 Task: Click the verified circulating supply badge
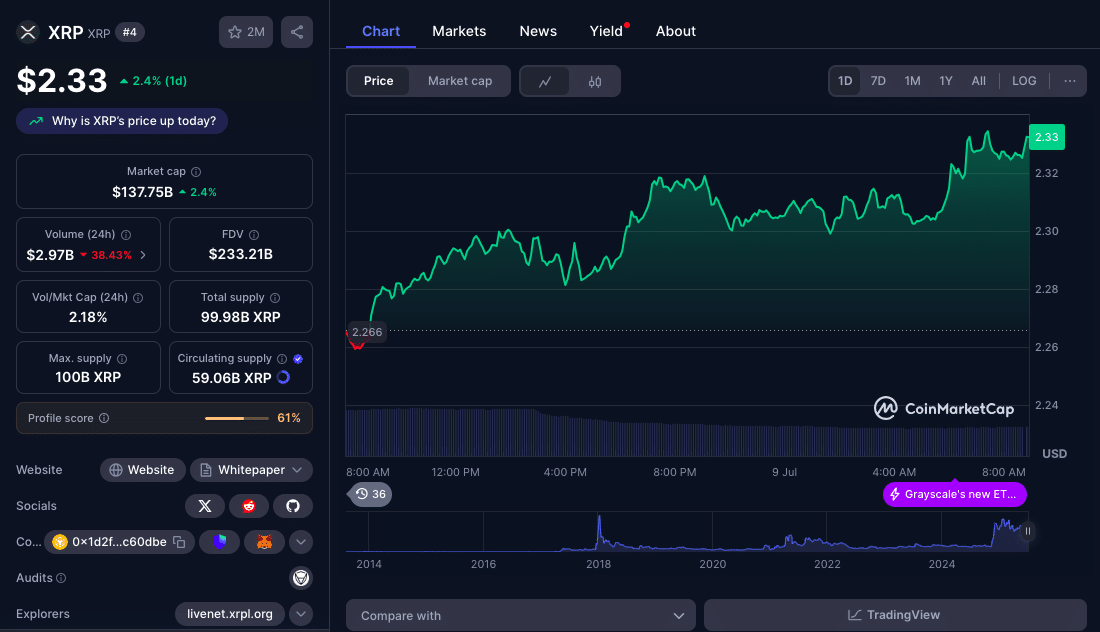[298, 359]
